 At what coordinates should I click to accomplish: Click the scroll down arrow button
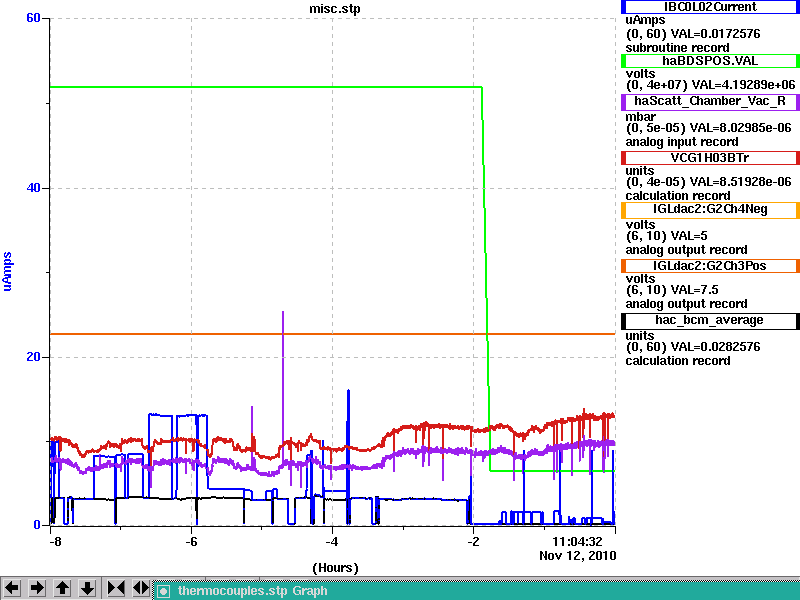tap(87, 588)
